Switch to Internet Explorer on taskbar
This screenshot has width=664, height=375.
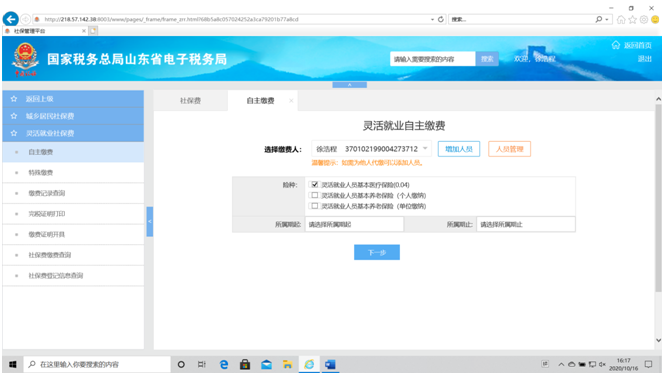[x=309, y=364]
